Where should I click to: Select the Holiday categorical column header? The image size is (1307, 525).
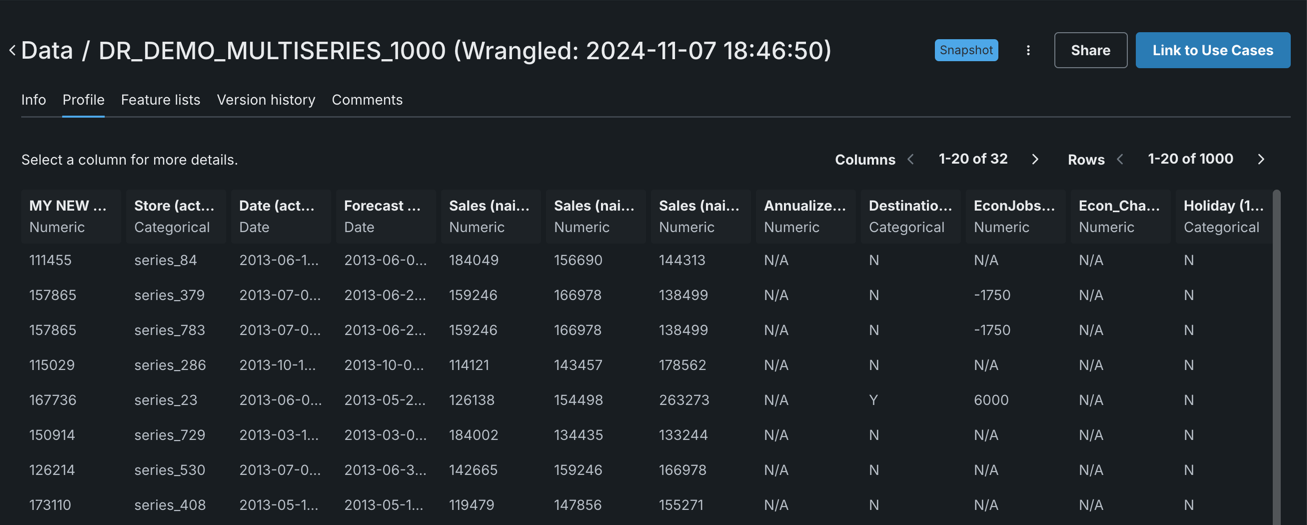tap(1224, 215)
